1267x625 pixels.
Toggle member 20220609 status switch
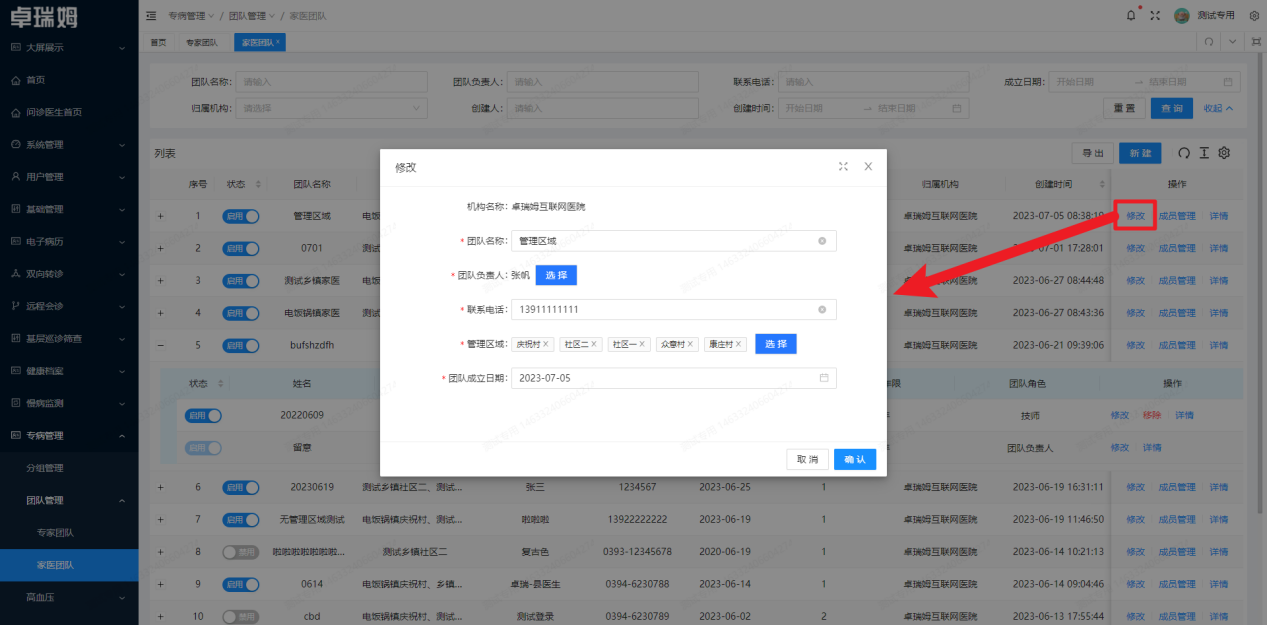(203, 415)
